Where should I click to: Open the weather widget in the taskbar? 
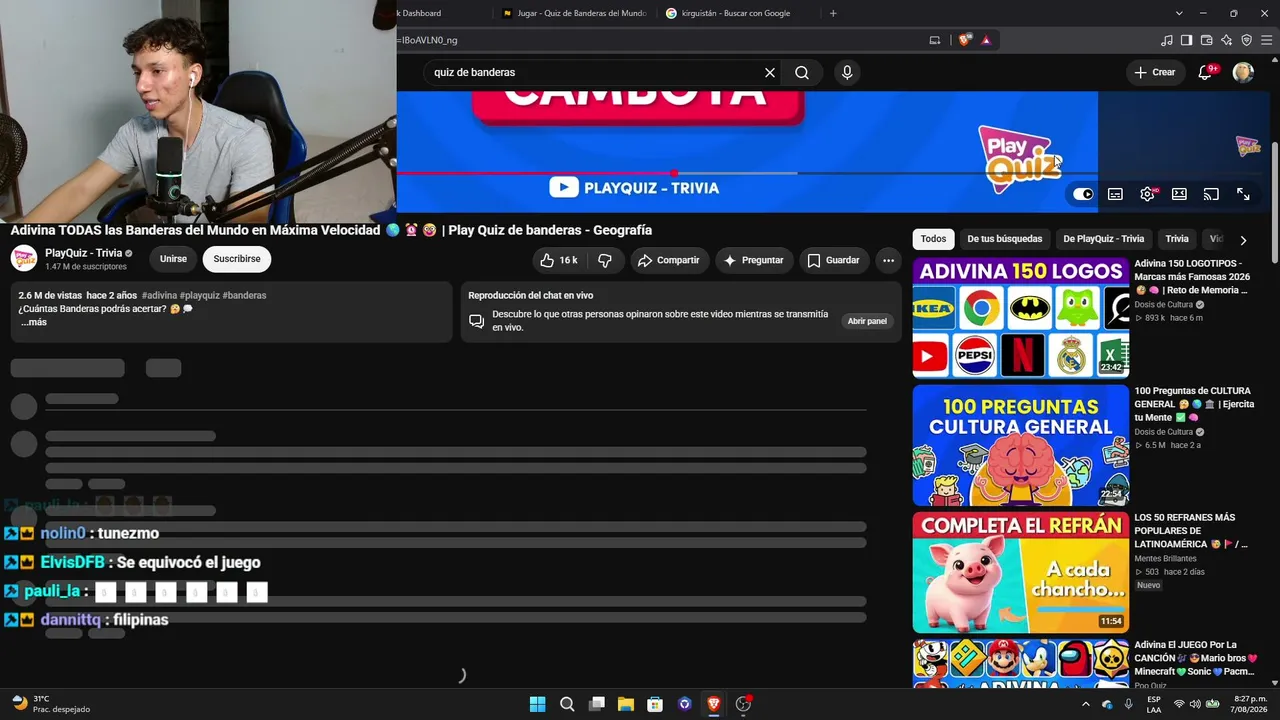[50, 704]
